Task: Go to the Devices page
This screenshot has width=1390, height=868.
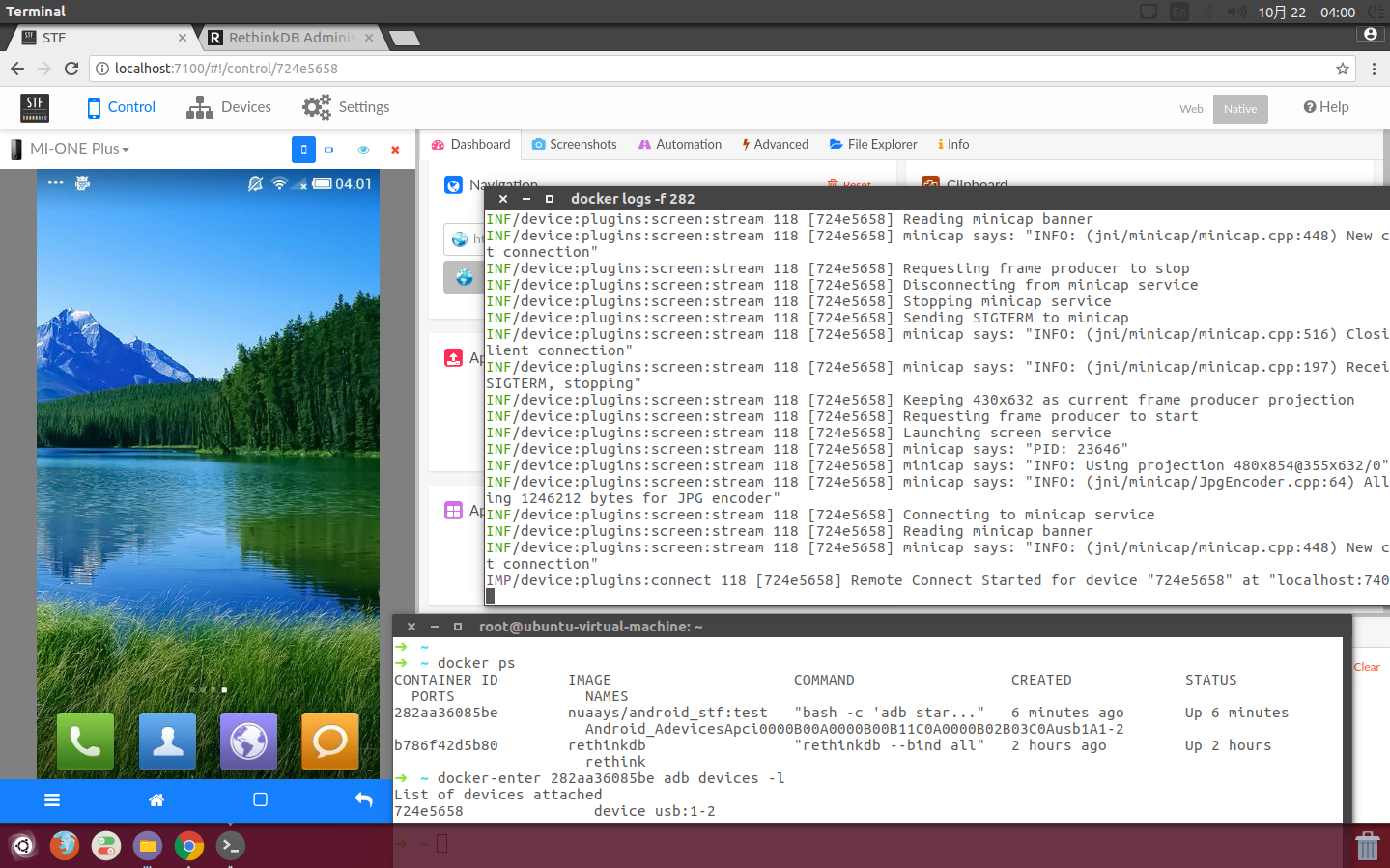Action: pos(229,107)
